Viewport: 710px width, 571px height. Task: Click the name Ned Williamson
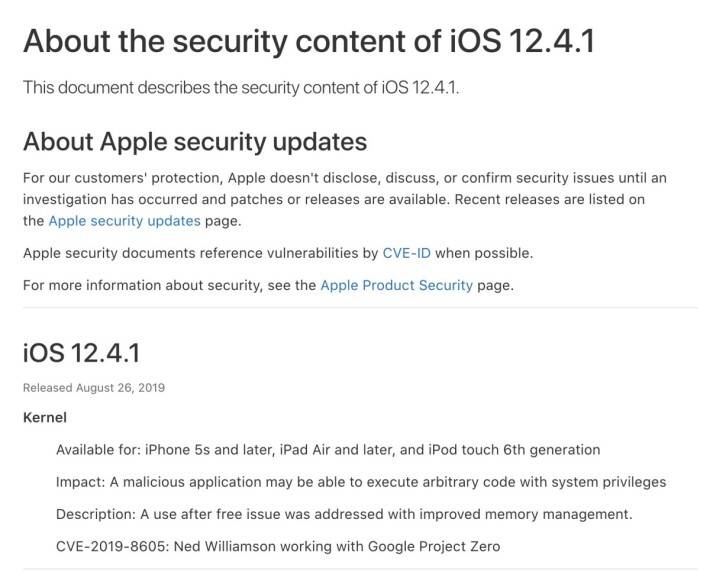click(225, 547)
